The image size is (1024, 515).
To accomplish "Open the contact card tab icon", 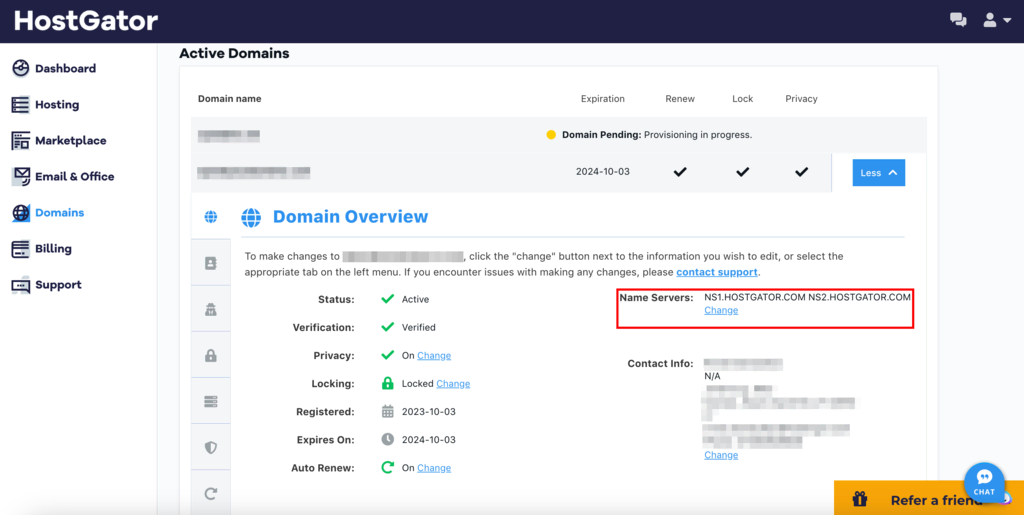I will coord(211,263).
